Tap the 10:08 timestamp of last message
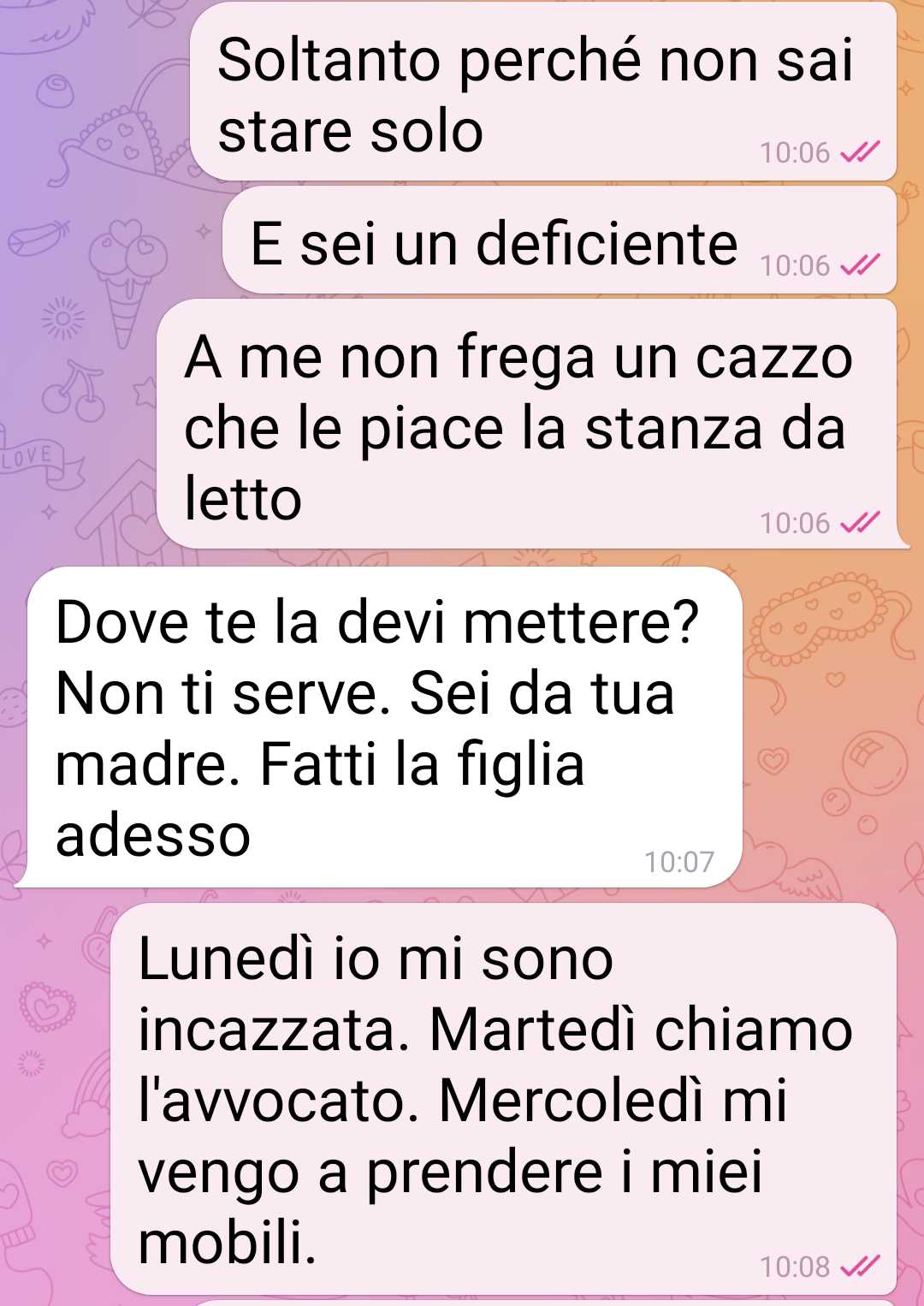The width and height of the screenshot is (924, 1306). click(795, 1267)
